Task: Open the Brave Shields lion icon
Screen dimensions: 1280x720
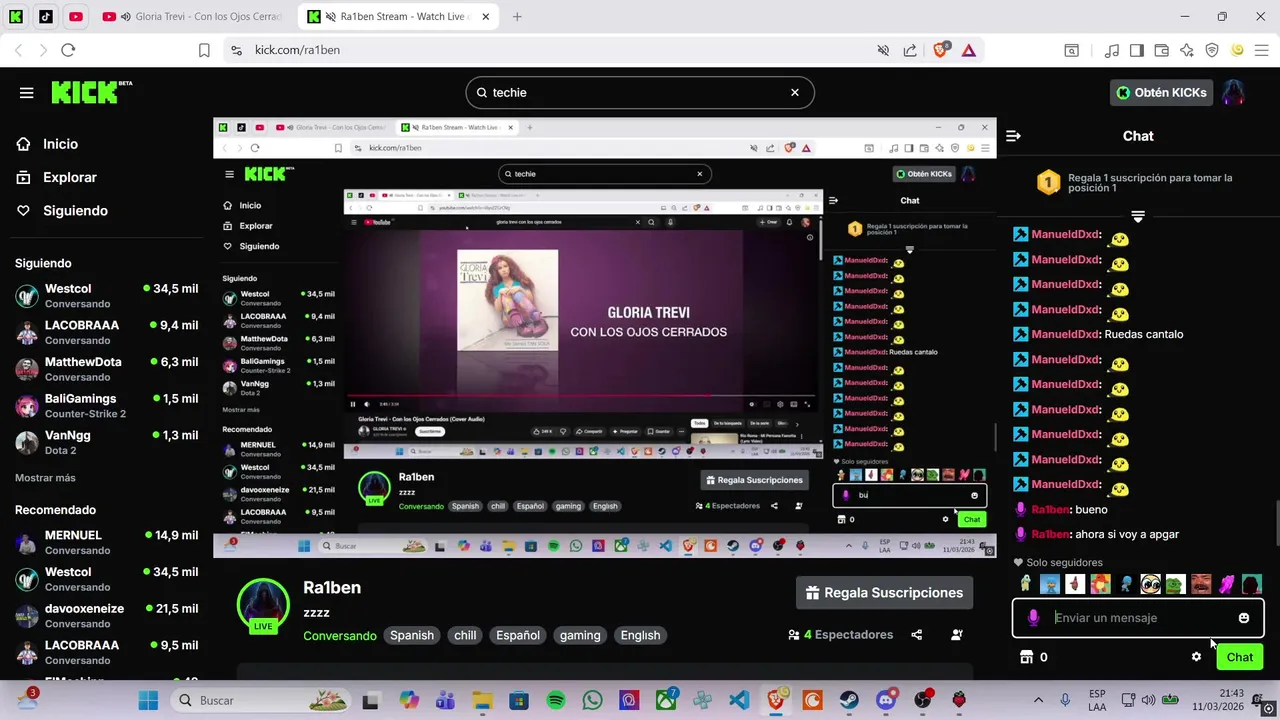Action: click(941, 50)
